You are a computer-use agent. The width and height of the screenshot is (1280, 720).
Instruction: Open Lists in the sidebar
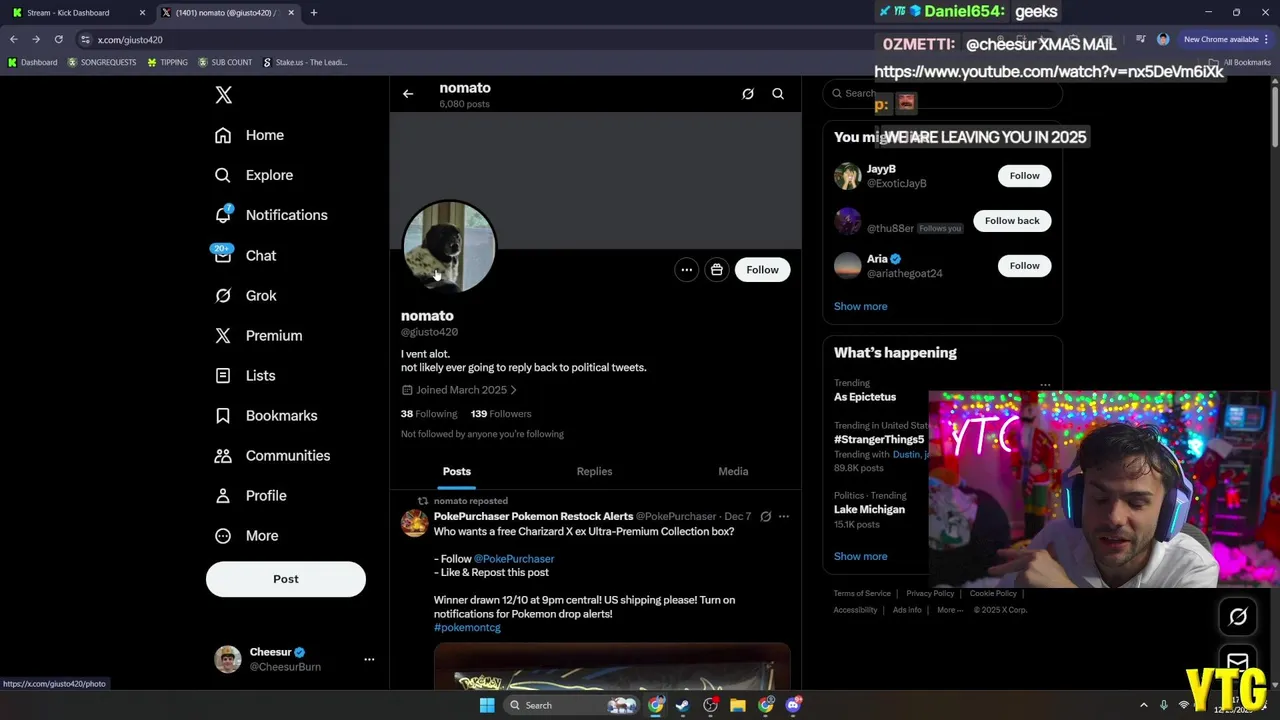(x=246, y=375)
